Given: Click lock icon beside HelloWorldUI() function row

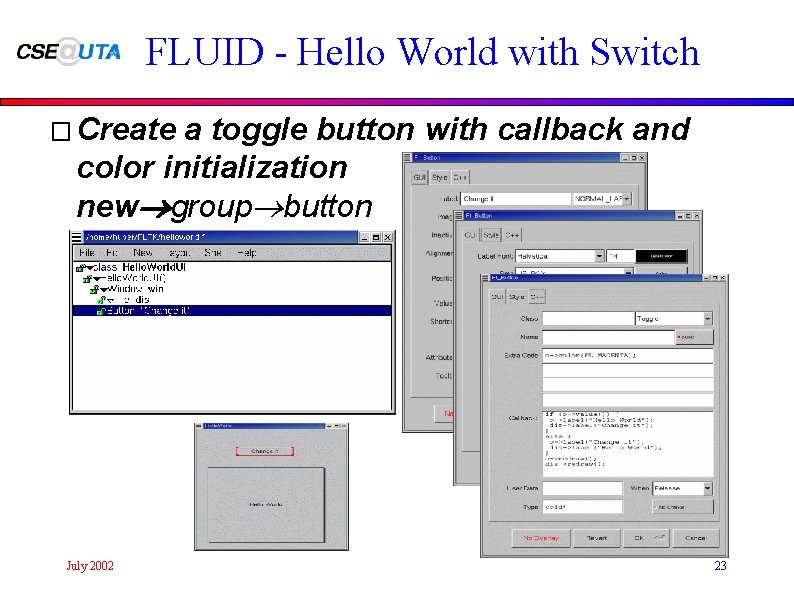Looking at the screenshot, I should click(x=87, y=279).
